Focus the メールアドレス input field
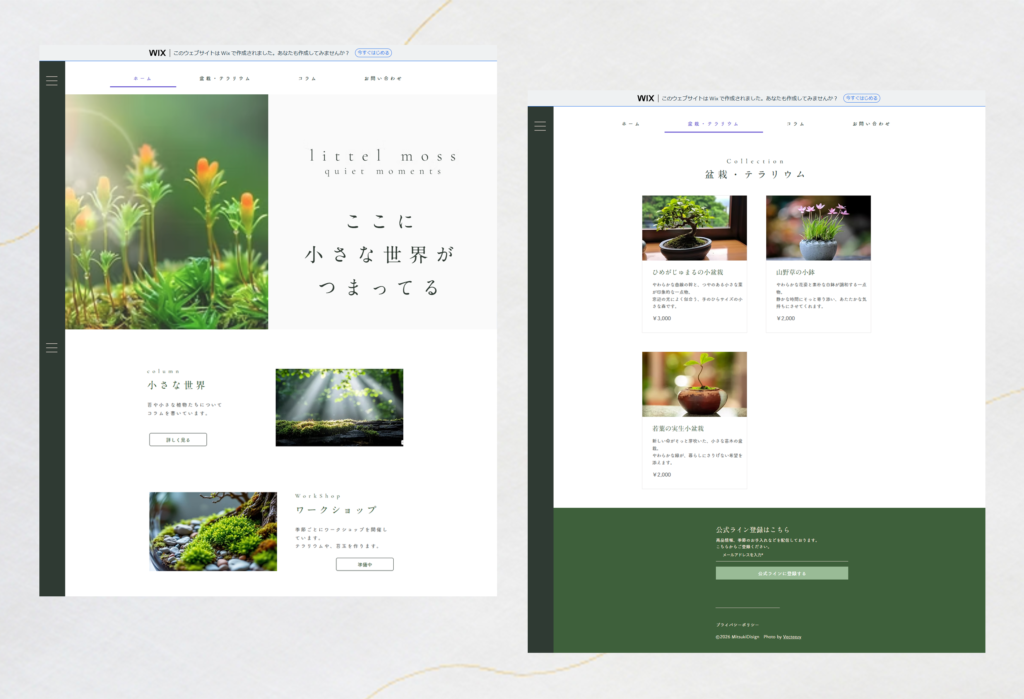 (781, 555)
